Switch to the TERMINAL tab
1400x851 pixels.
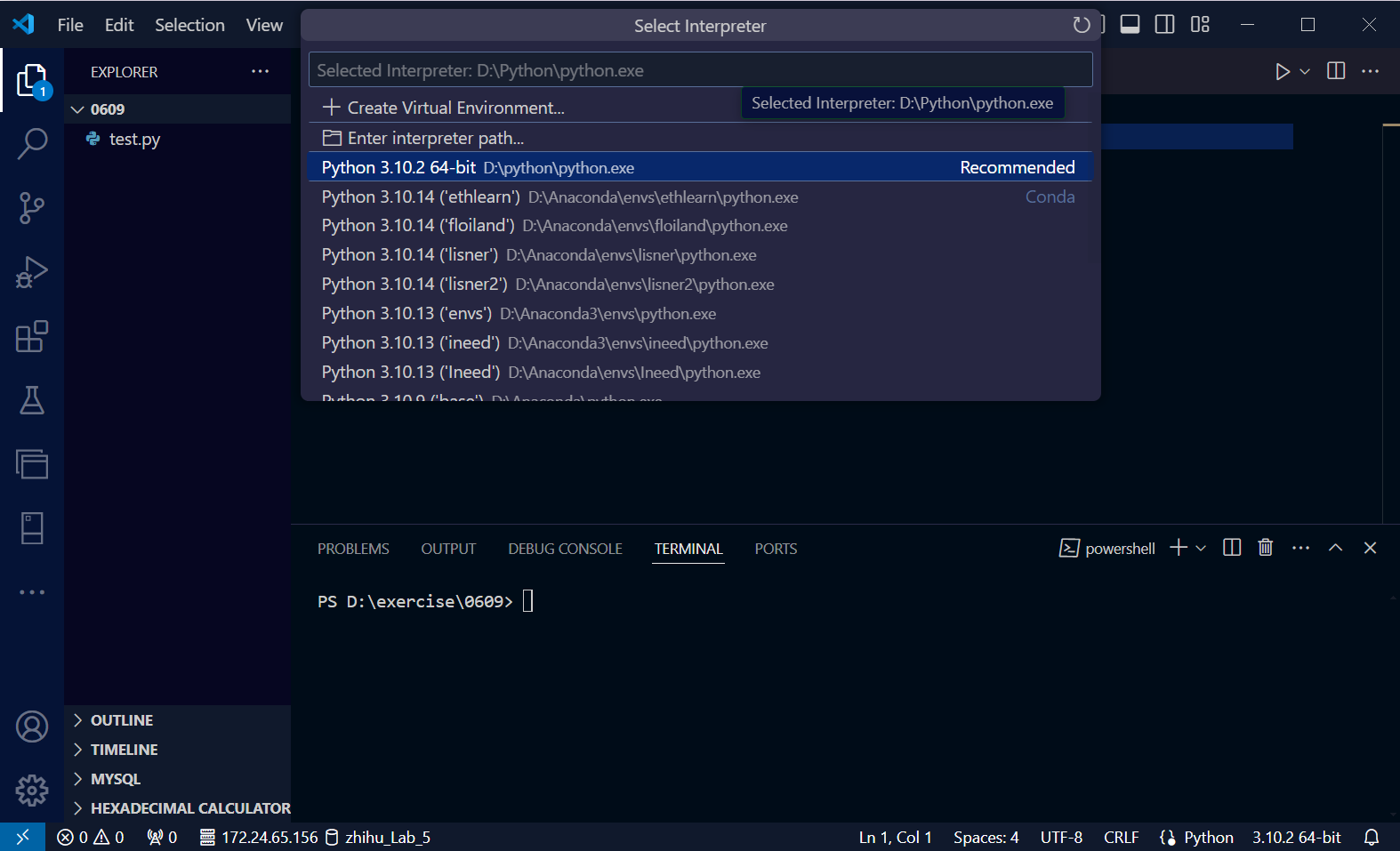[x=688, y=549]
